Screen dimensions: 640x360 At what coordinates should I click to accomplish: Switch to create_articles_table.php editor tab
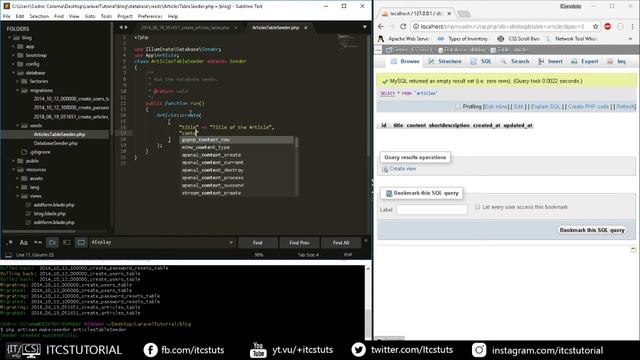tap(185, 28)
